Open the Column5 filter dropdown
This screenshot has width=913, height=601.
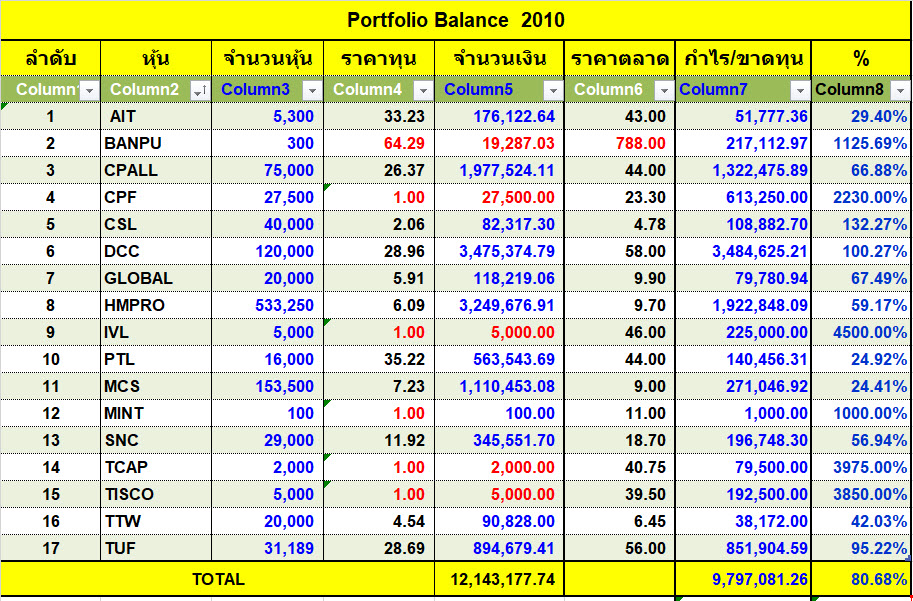click(553, 90)
